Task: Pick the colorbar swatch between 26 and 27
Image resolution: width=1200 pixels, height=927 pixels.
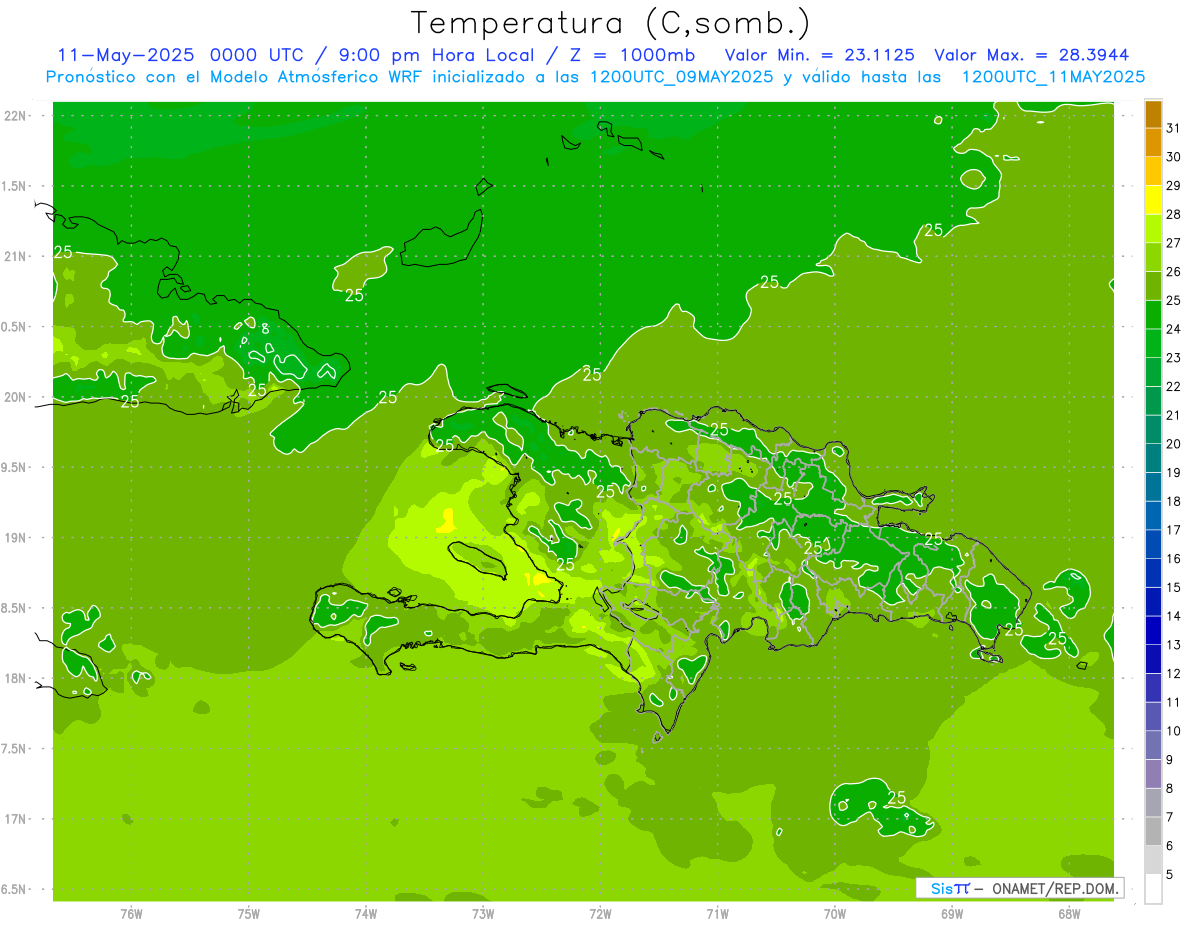Action: [1153, 257]
